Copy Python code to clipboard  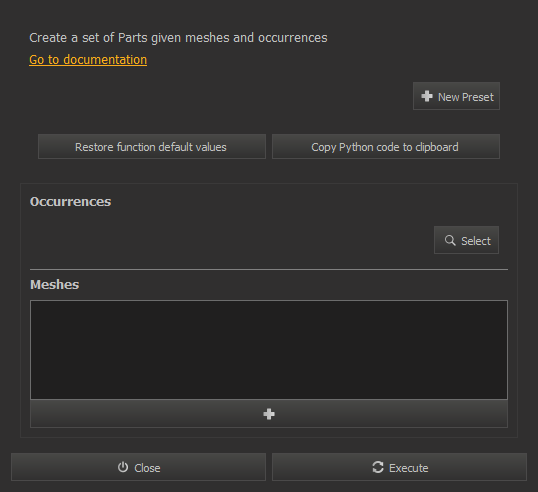coord(386,147)
